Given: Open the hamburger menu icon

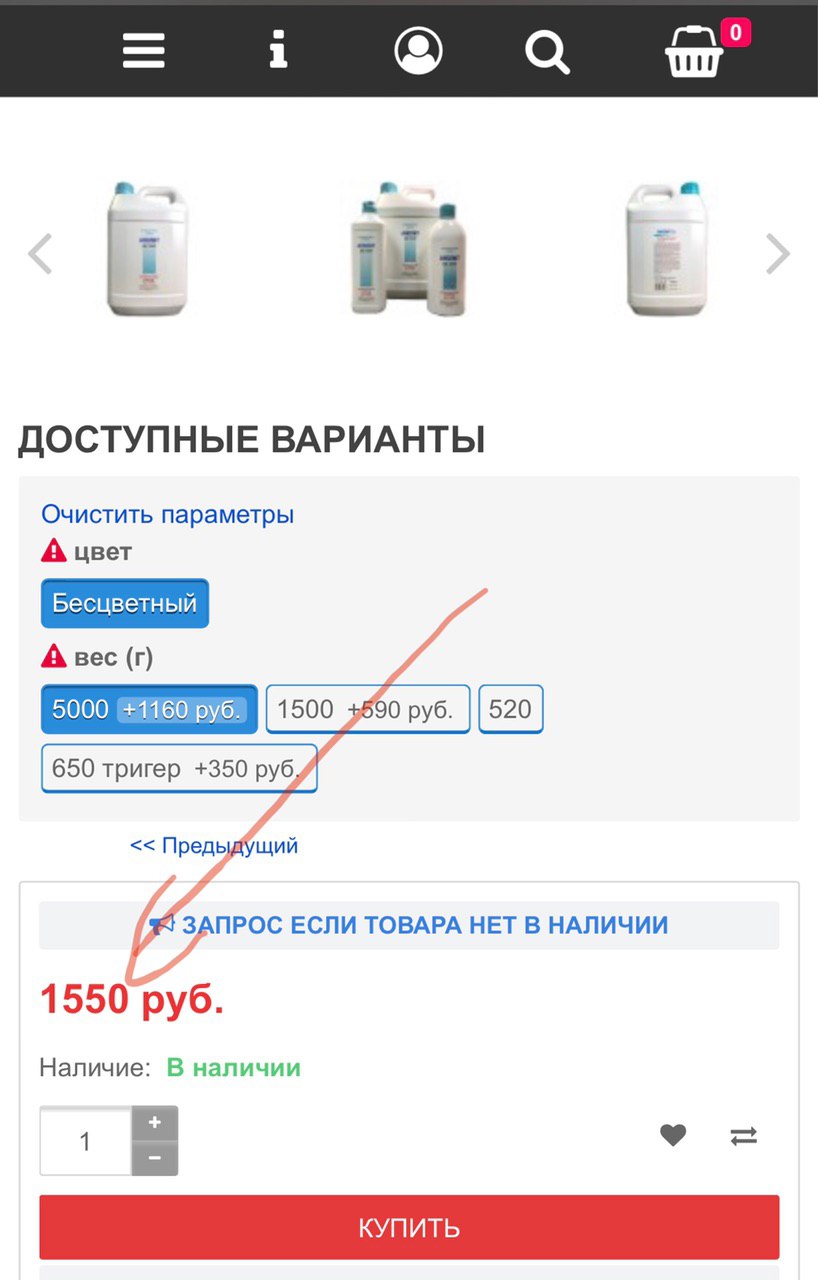Looking at the screenshot, I should 144,50.
